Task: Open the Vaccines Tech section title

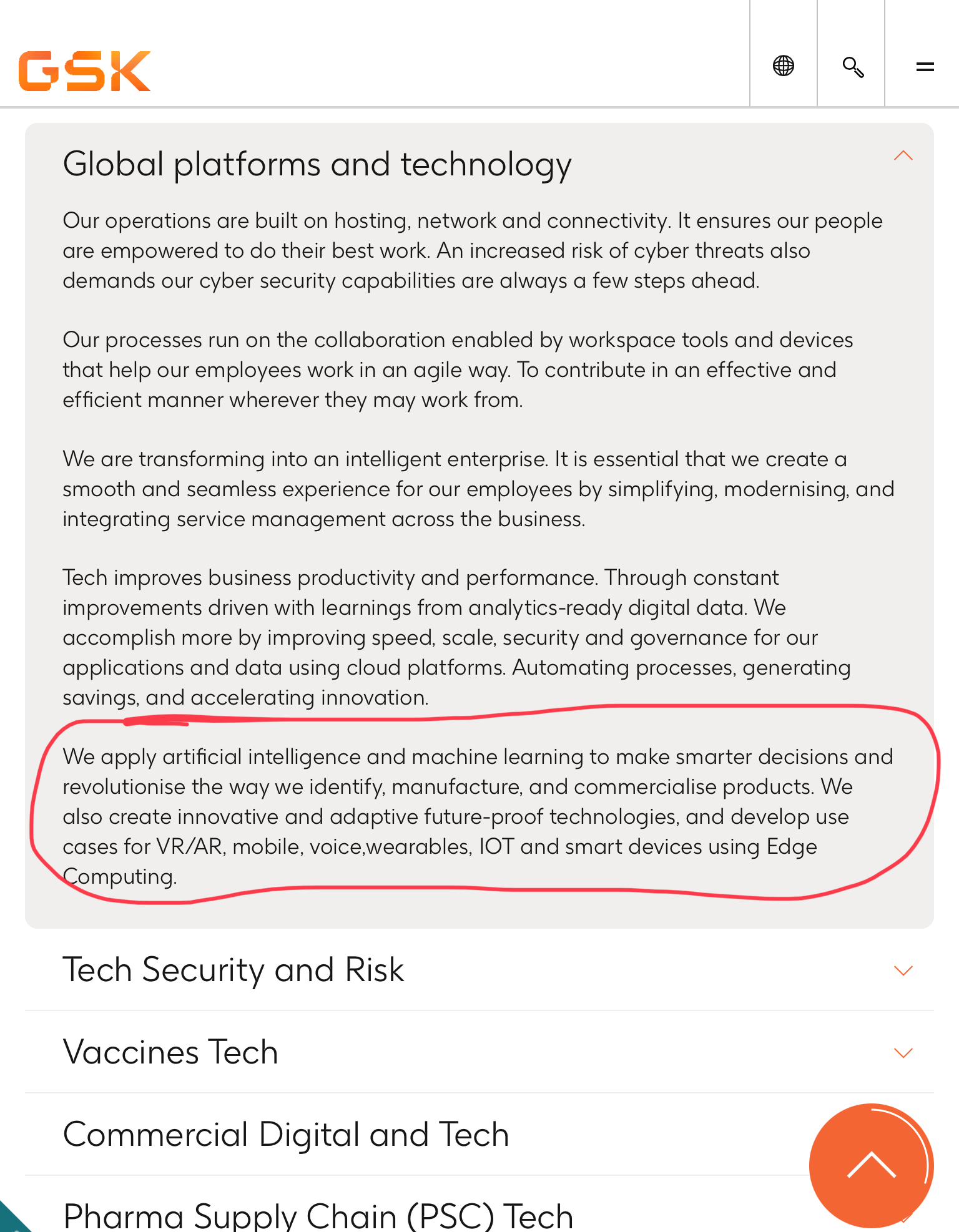Action: point(170,1052)
